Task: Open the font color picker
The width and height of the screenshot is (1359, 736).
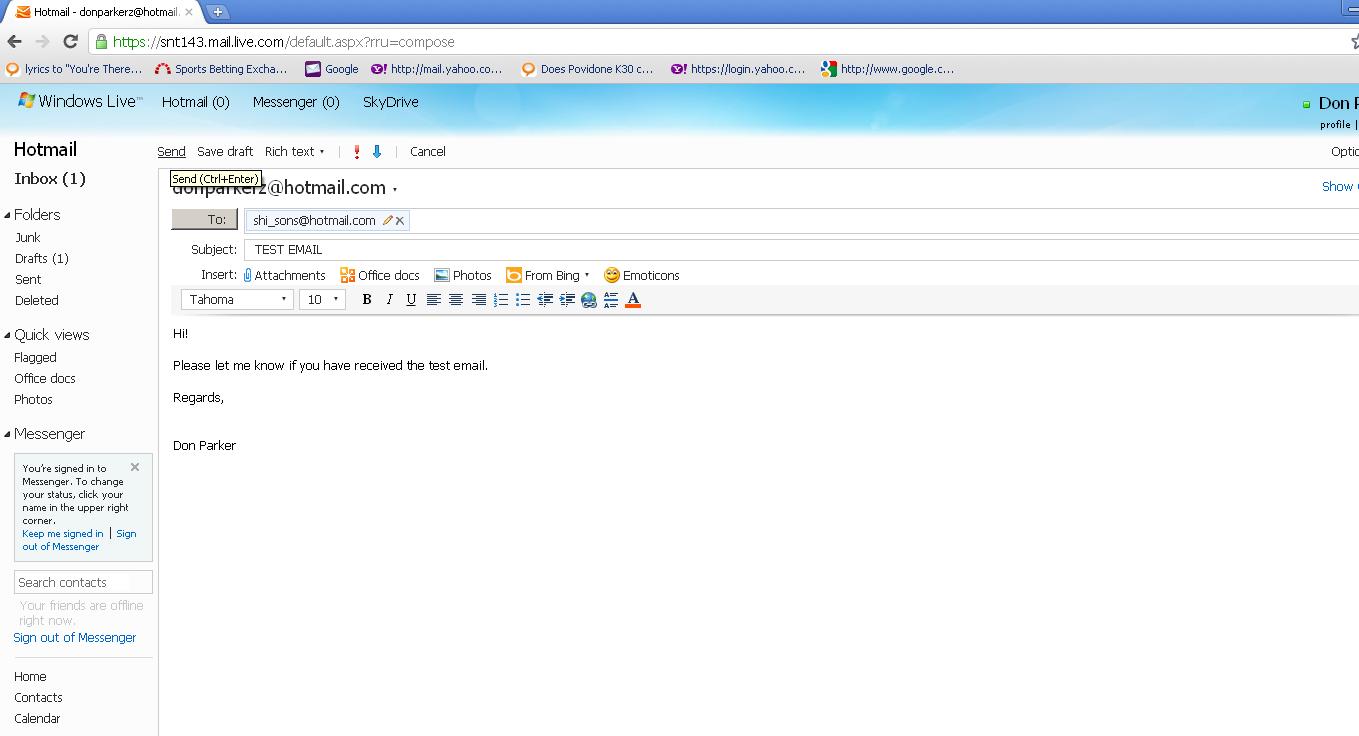Action: click(633, 300)
